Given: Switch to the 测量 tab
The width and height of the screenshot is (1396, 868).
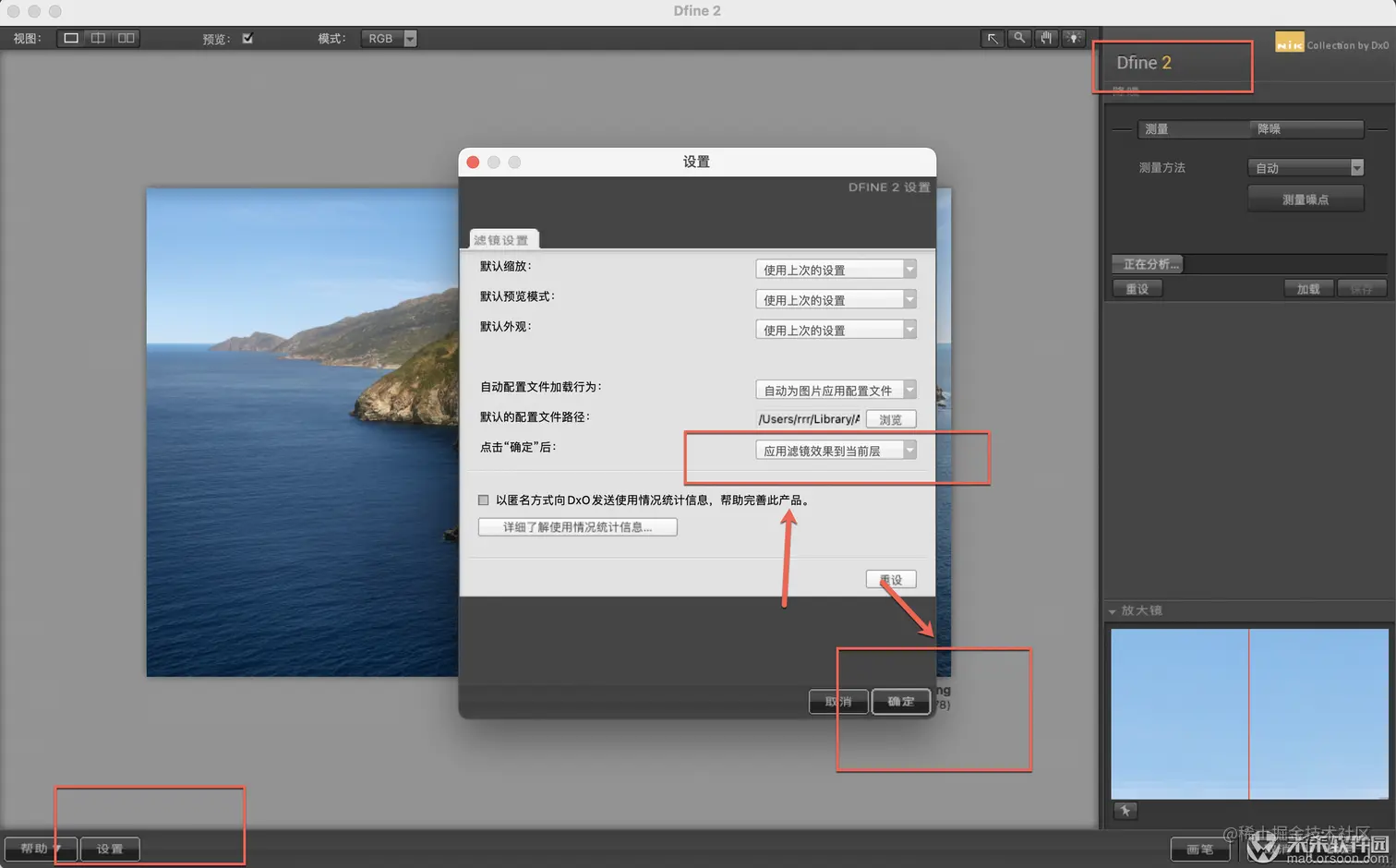Looking at the screenshot, I should click(1193, 129).
